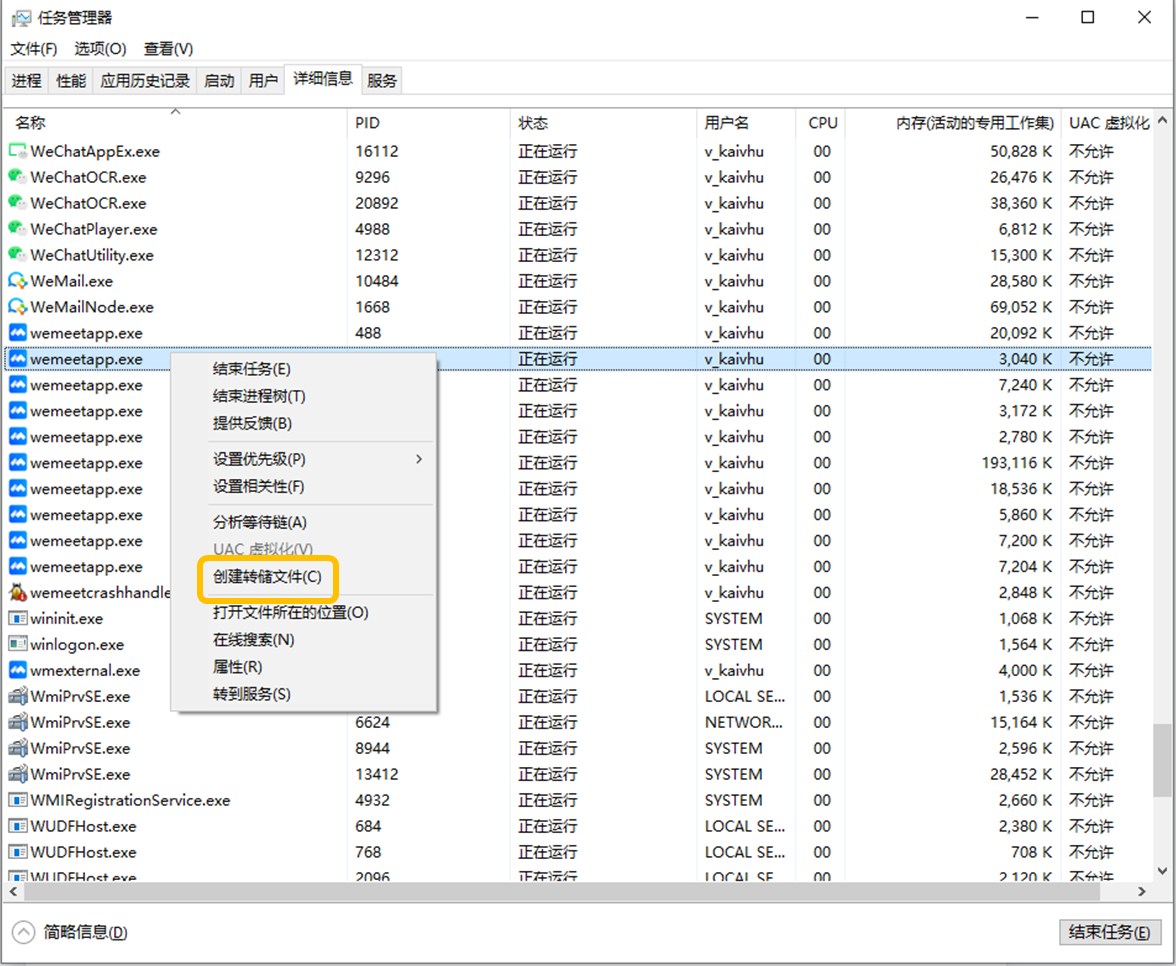Sort by the 用户名 column header
The width and height of the screenshot is (1176, 966).
[x=746, y=123]
